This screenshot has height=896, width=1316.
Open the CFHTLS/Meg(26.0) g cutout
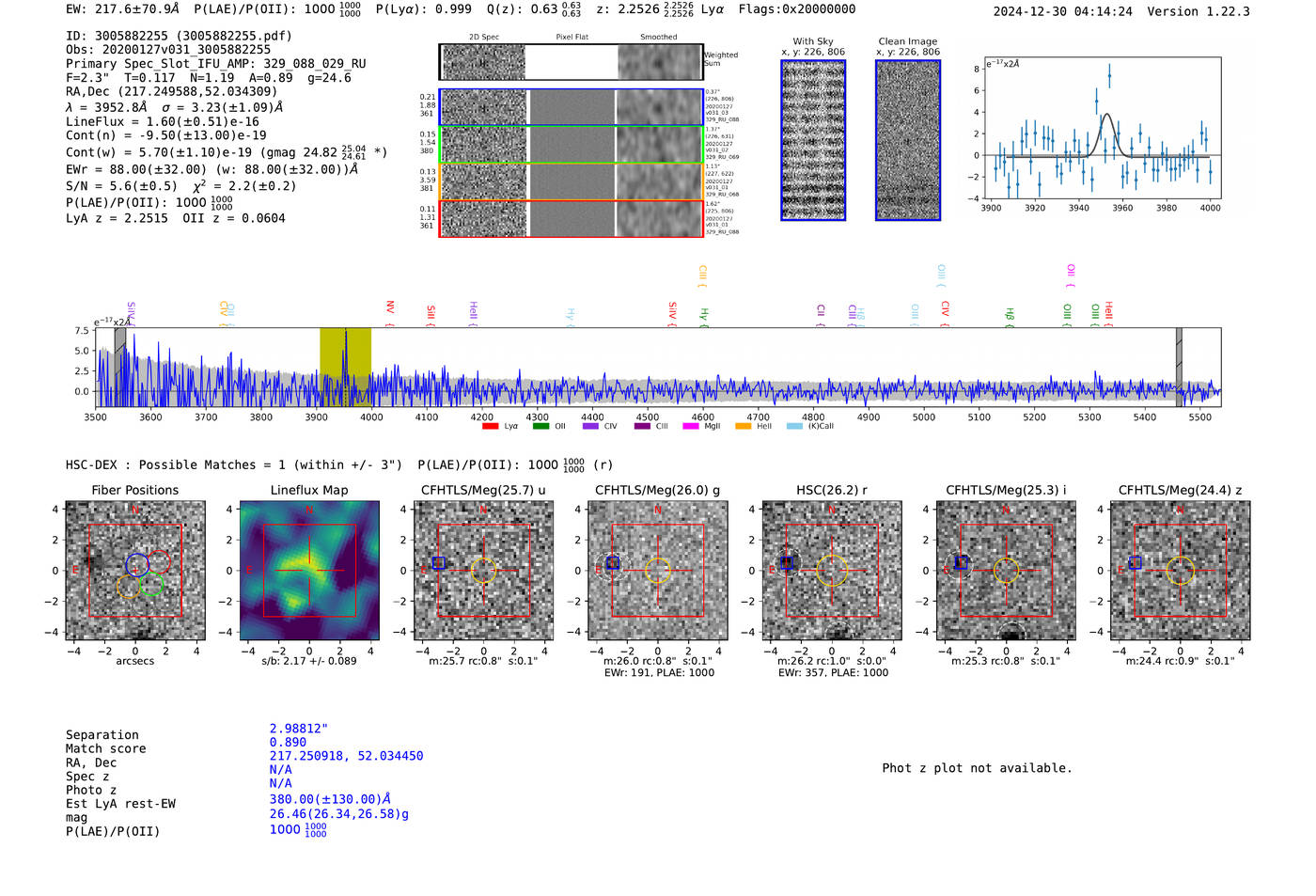(x=658, y=571)
